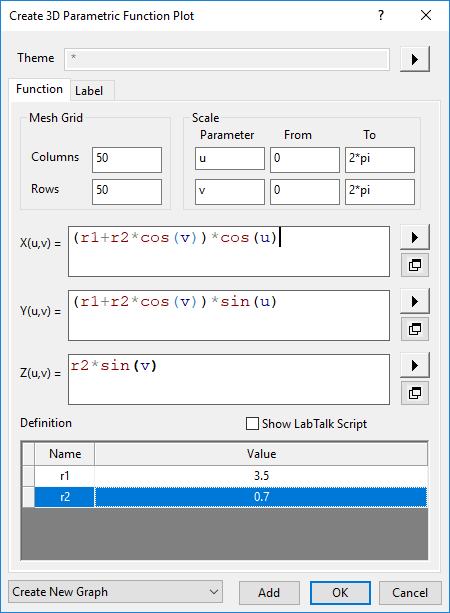Open function menu arrow for X(u,v)
450x613 pixels.
[x=415, y=237]
